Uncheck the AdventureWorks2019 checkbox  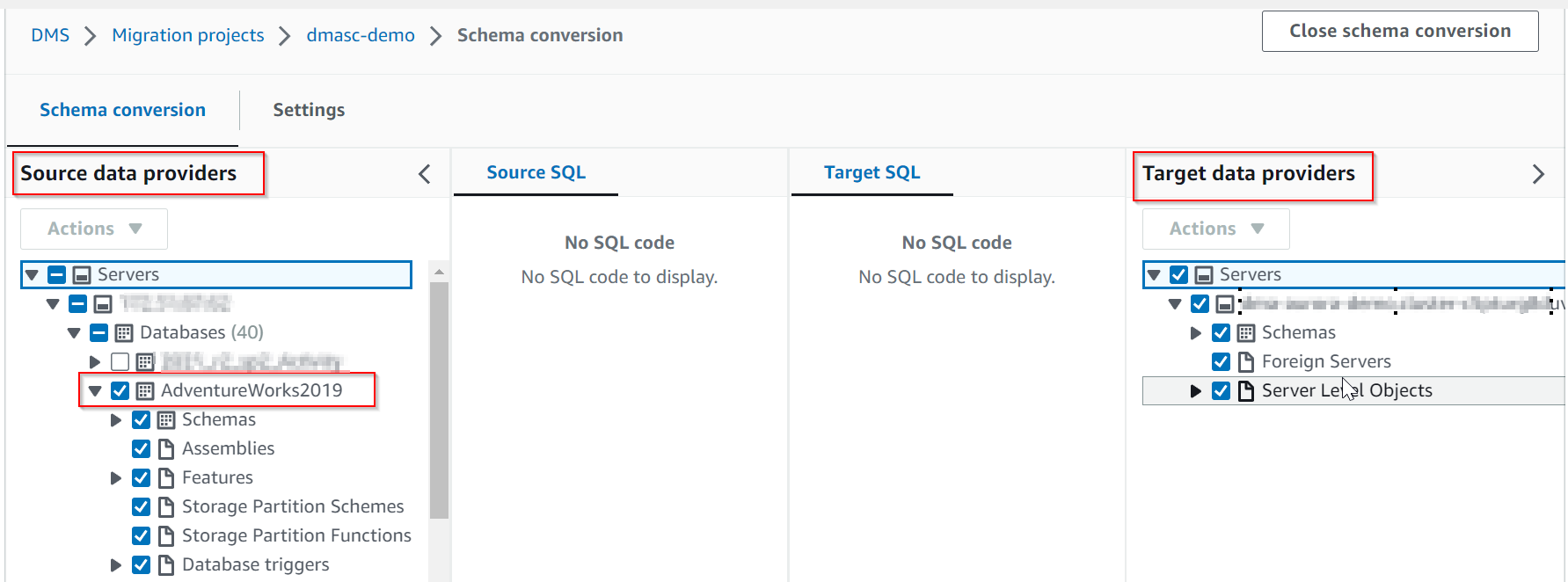coord(120,391)
